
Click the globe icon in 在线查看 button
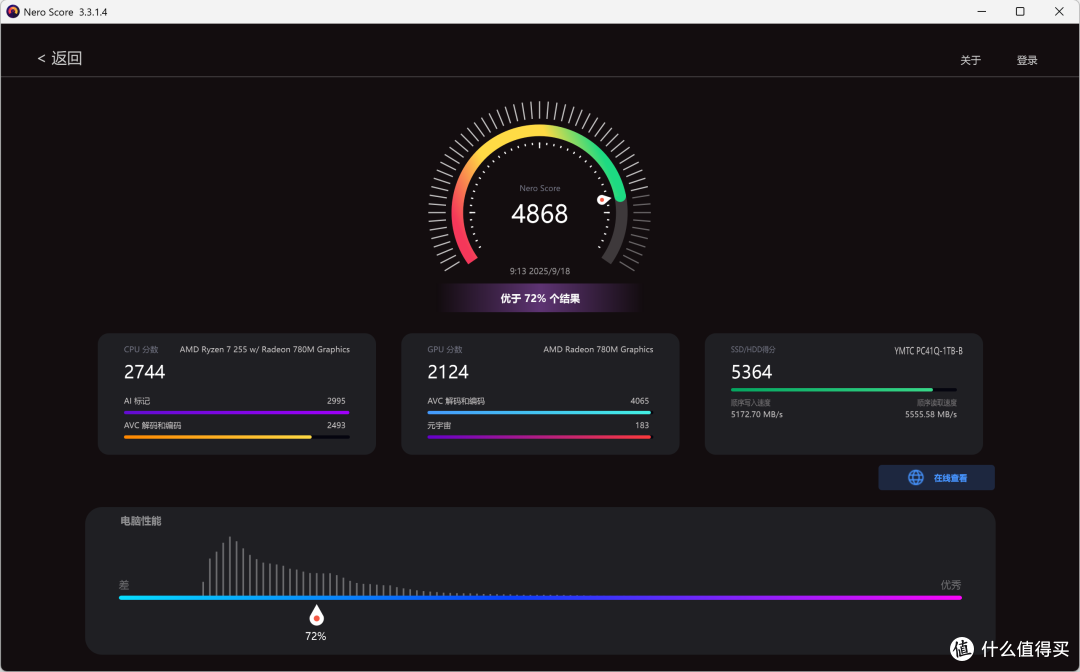pos(915,478)
